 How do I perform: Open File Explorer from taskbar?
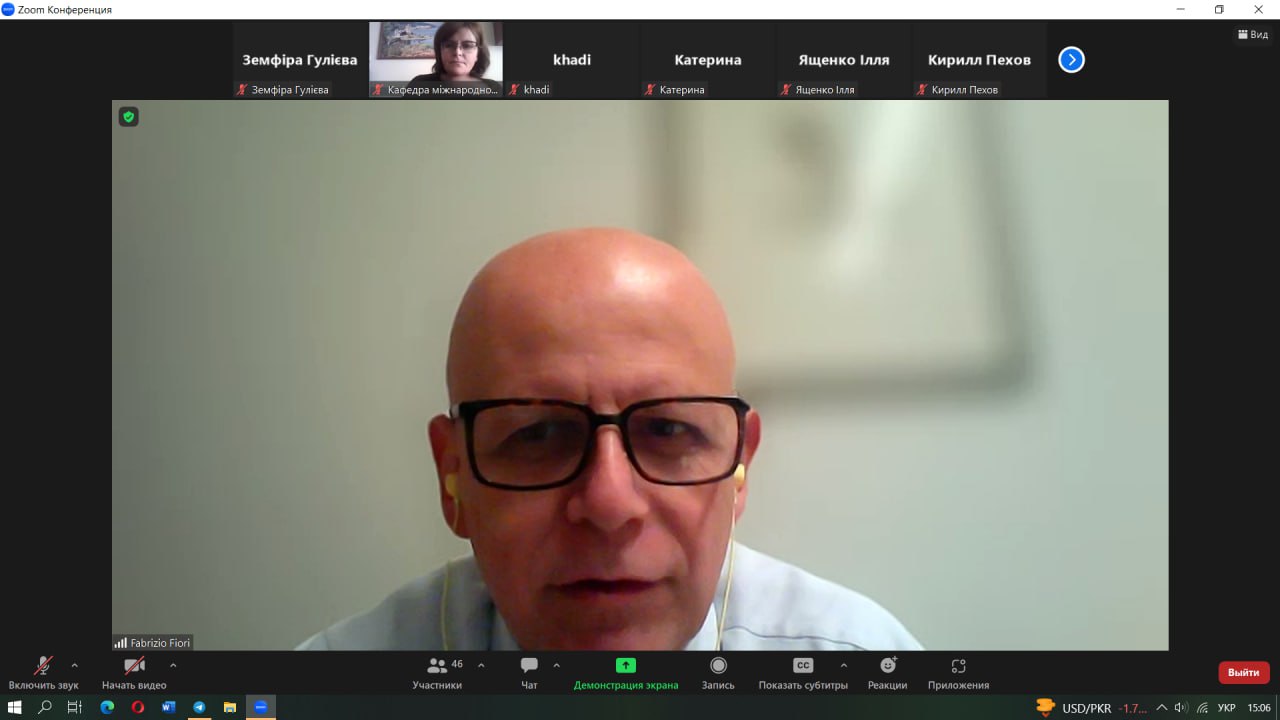pos(229,707)
